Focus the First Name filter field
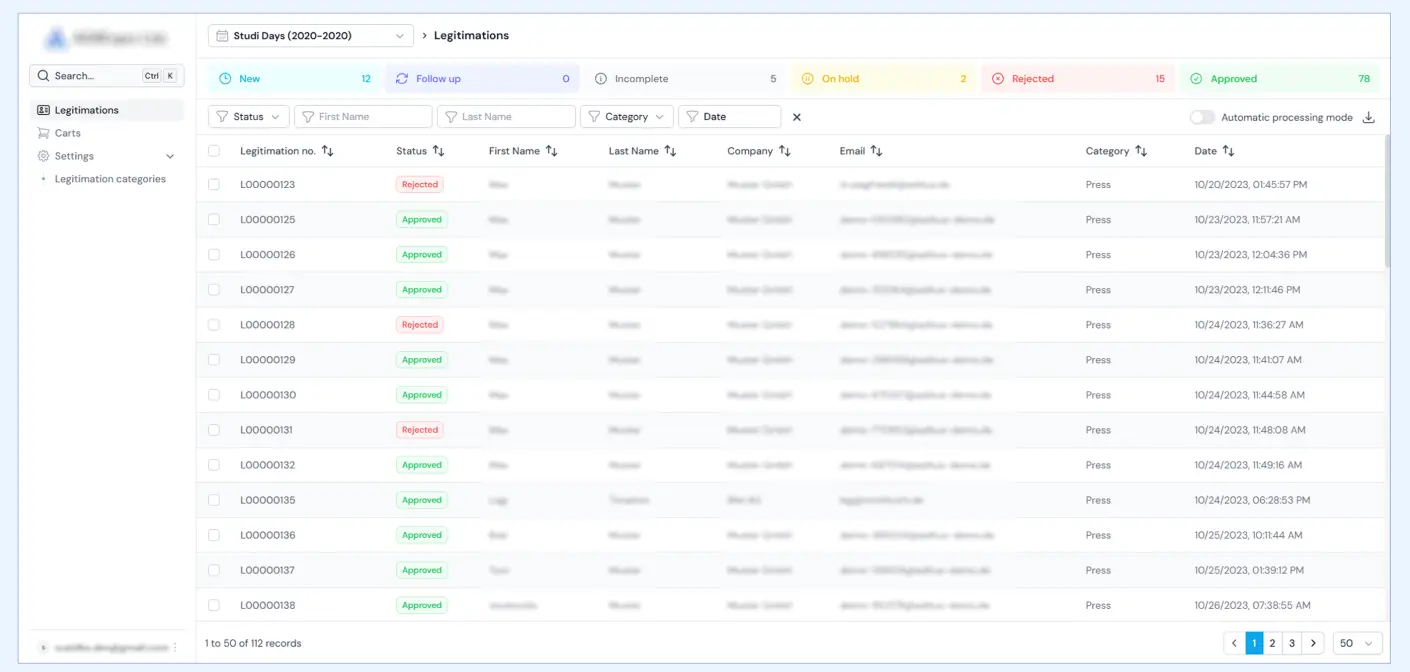 click(x=363, y=117)
